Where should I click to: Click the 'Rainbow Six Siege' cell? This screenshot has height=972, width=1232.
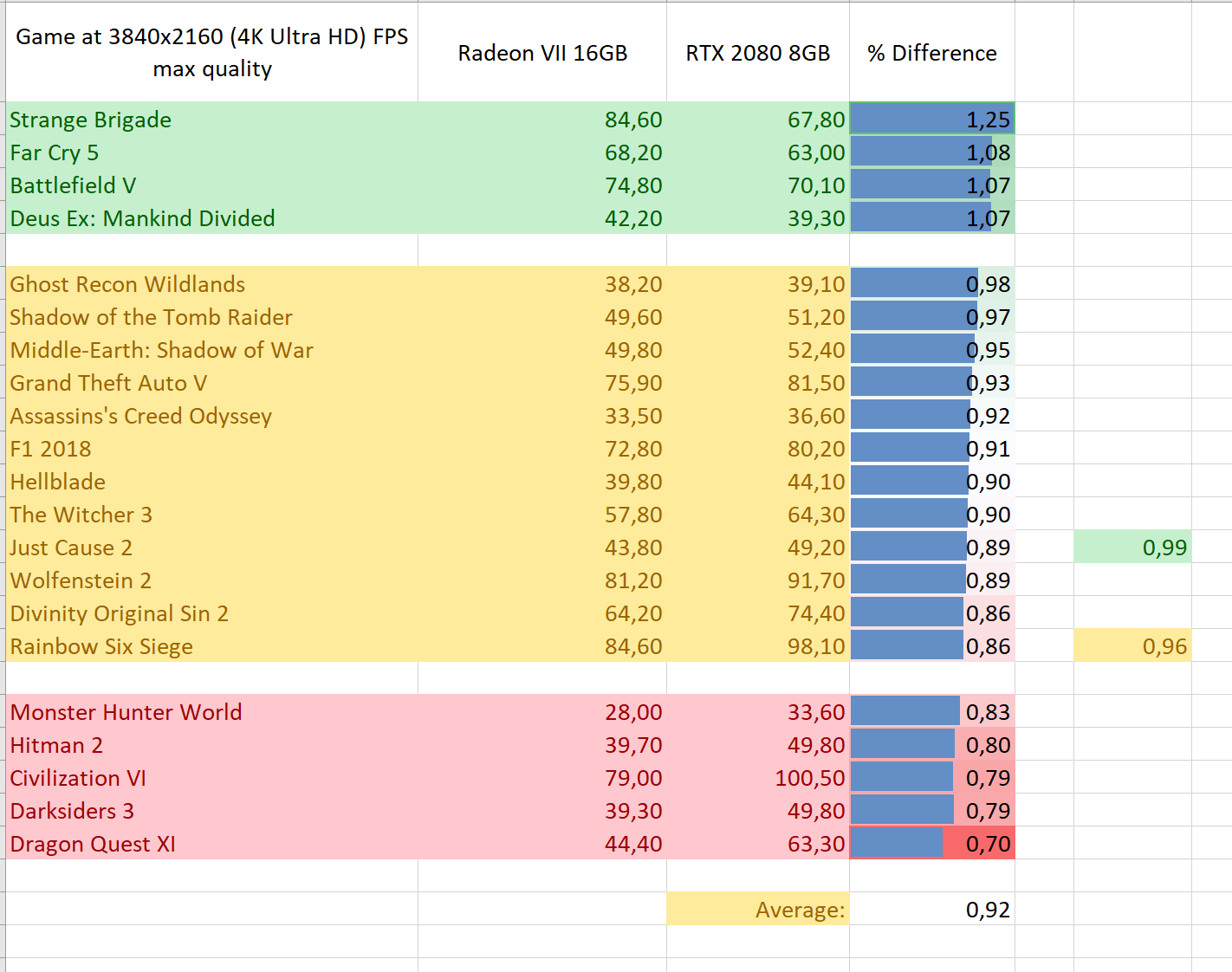click(x=212, y=645)
